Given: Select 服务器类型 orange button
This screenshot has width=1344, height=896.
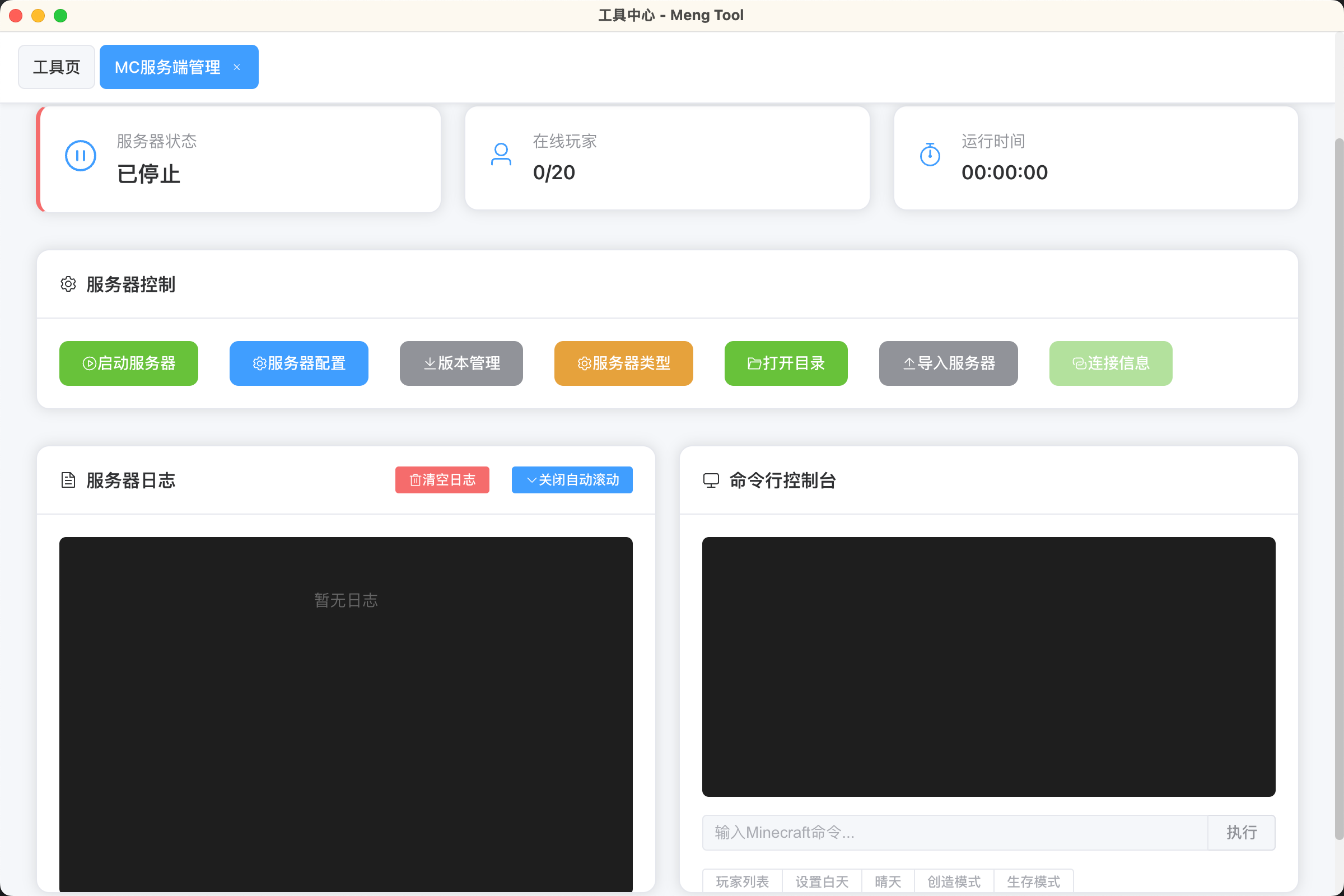Looking at the screenshot, I should pyautogui.click(x=623, y=363).
